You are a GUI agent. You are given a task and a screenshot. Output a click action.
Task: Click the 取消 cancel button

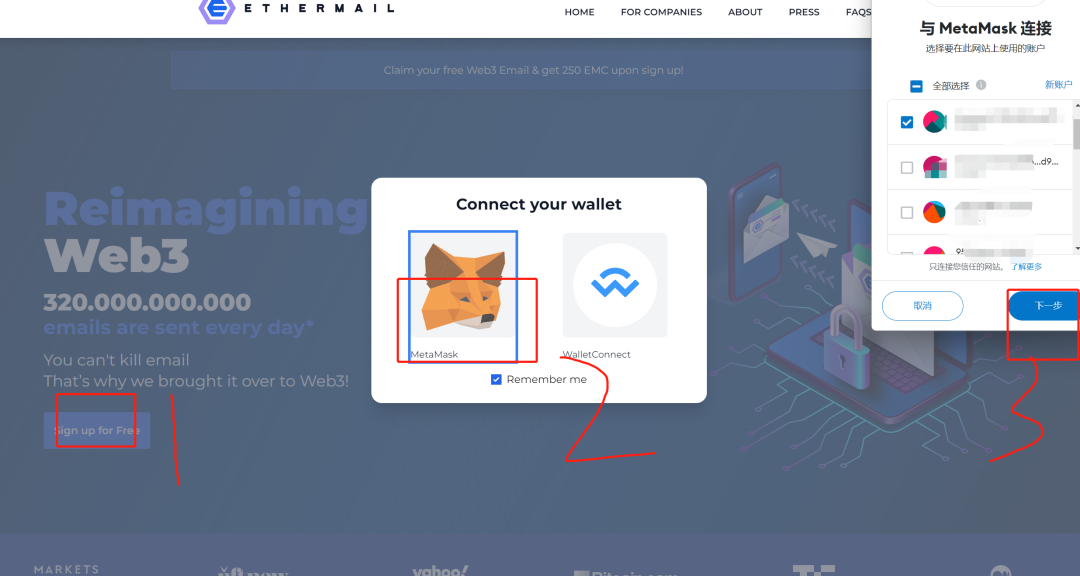tap(922, 306)
